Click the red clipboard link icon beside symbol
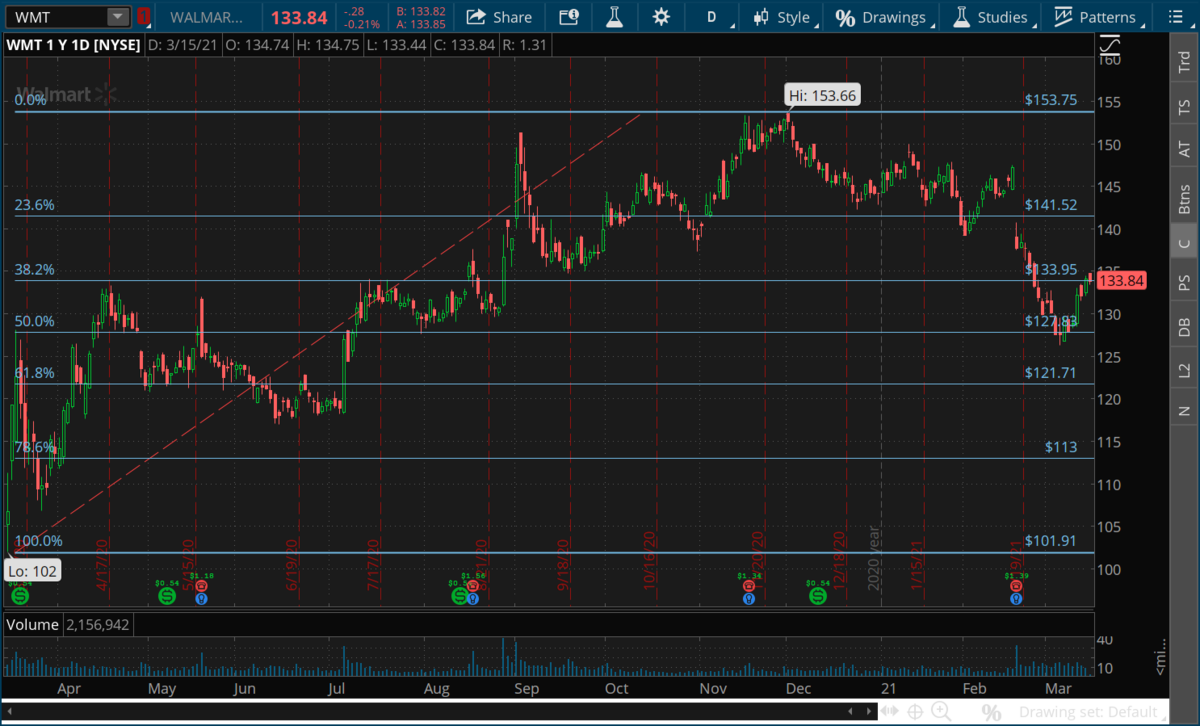 [x=145, y=17]
